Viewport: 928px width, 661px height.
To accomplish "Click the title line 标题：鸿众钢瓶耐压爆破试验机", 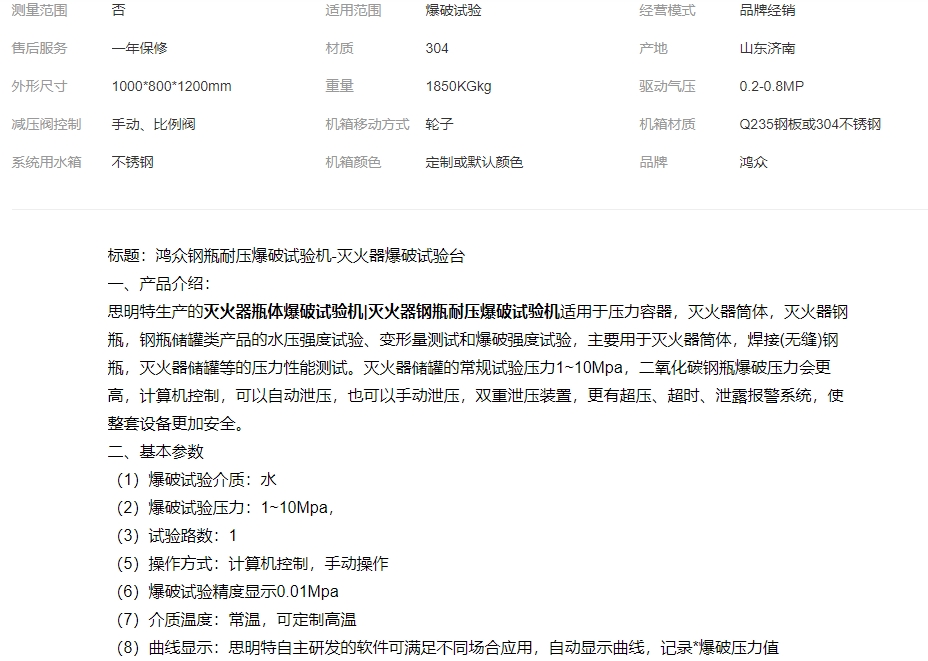I will click(286, 256).
